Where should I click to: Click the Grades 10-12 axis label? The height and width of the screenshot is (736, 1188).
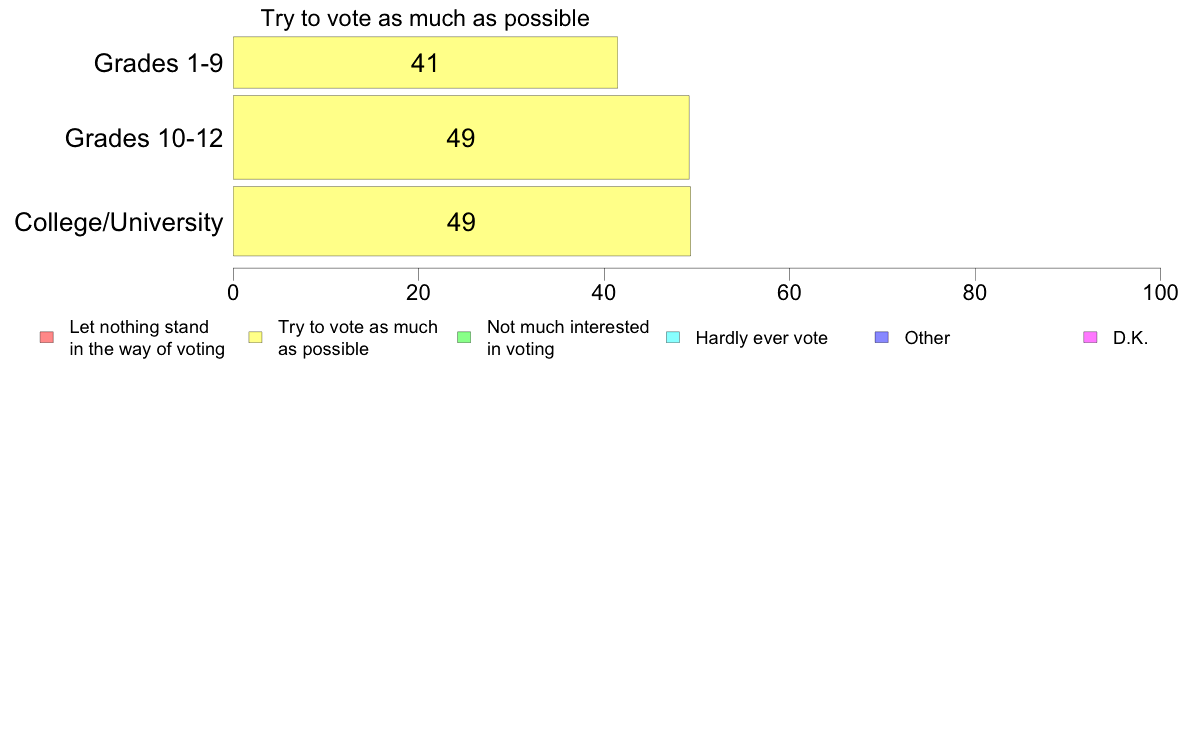(144, 138)
